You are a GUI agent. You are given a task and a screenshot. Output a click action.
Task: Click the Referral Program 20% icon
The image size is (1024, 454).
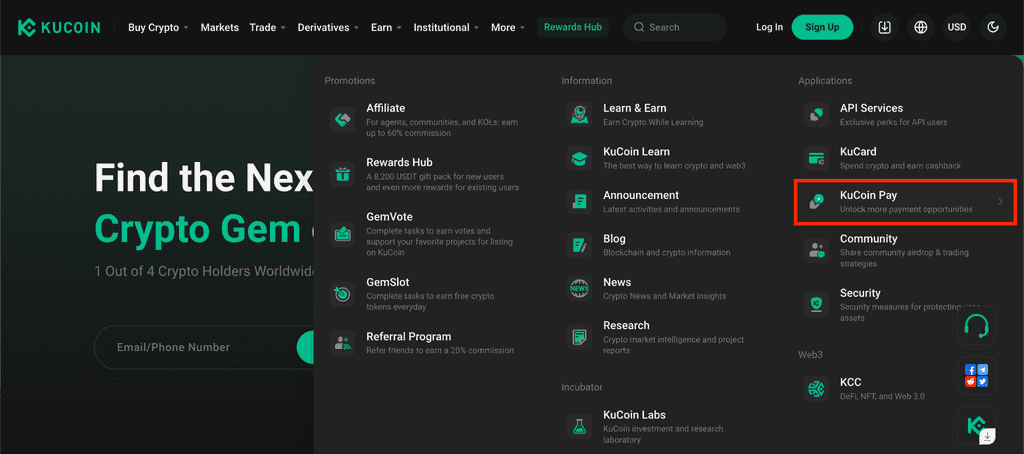(342, 342)
